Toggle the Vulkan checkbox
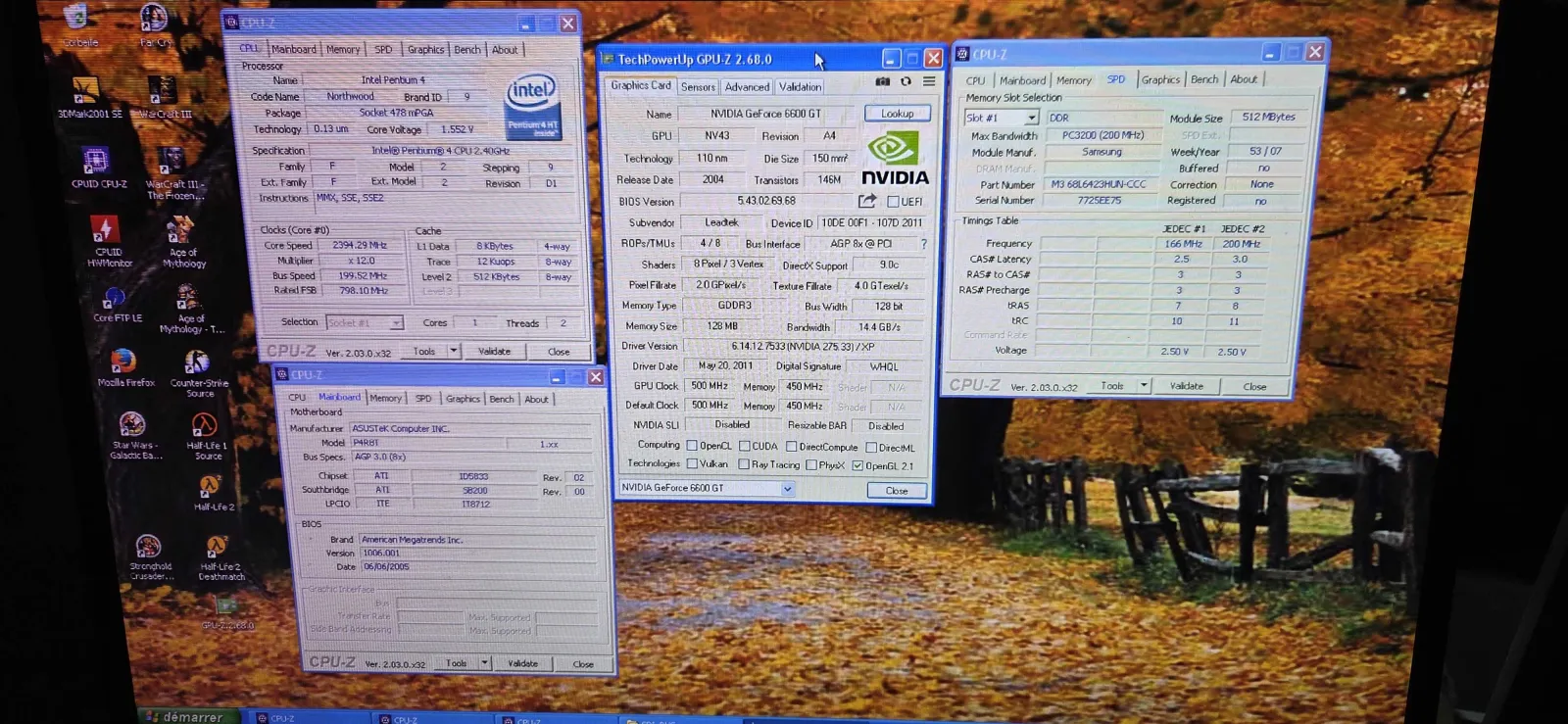 (x=692, y=464)
